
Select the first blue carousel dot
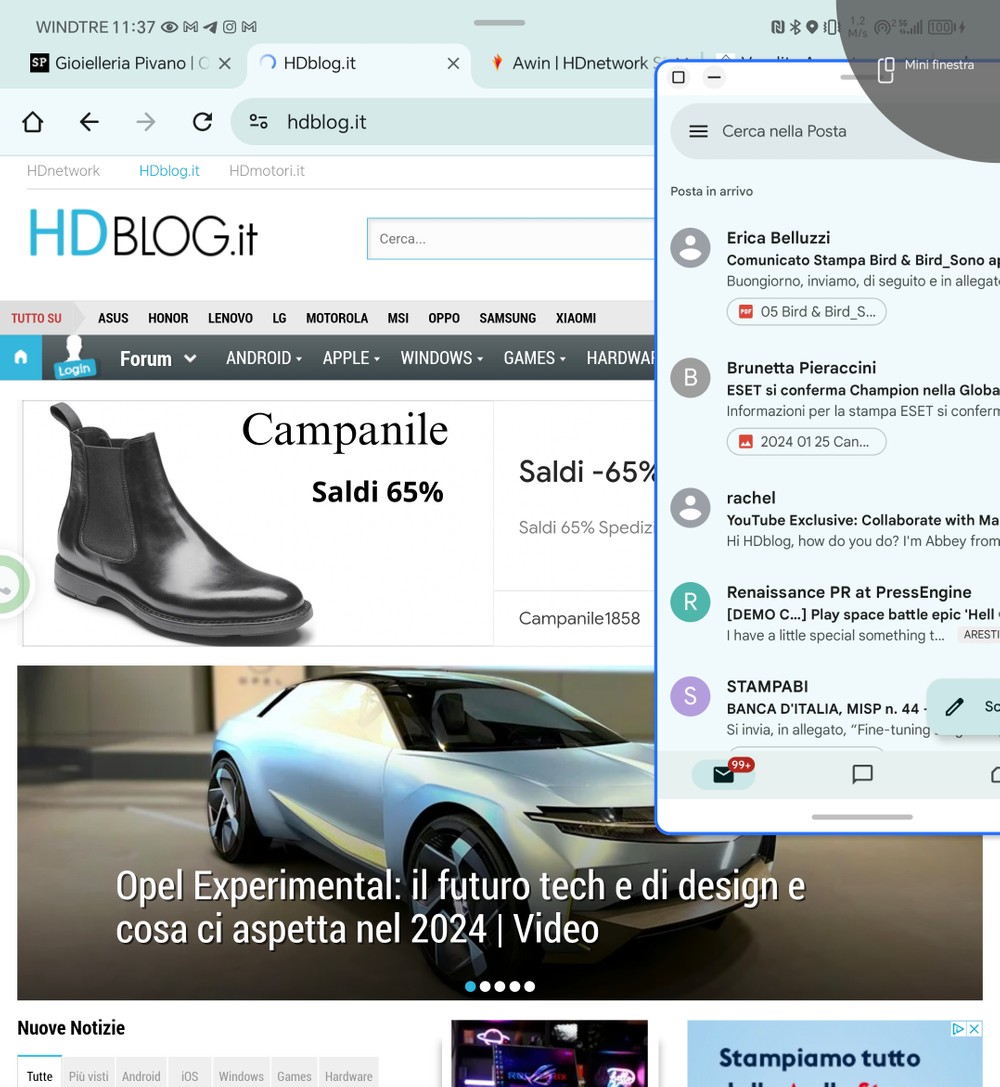[x=471, y=986]
